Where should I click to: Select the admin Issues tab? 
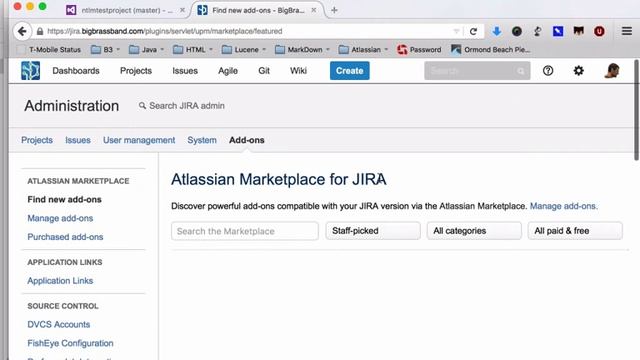point(78,140)
